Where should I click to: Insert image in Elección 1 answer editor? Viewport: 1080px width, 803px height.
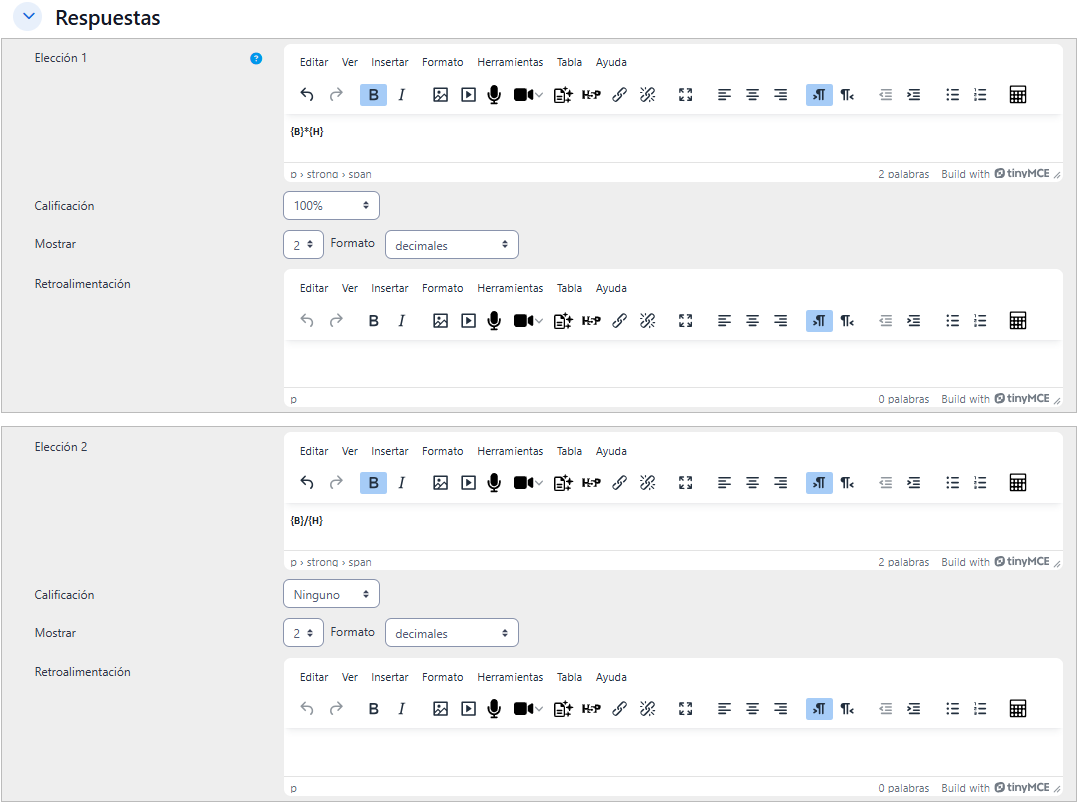440,95
